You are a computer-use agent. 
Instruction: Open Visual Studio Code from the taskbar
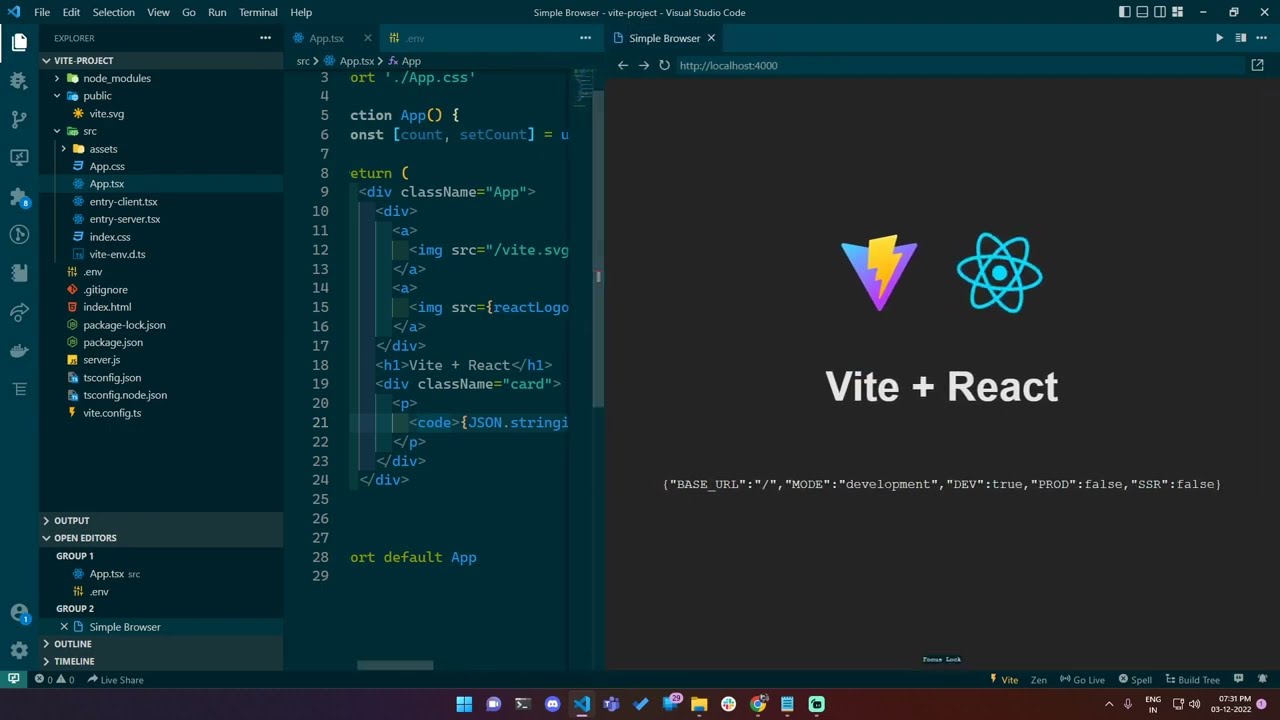pos(582,704)
